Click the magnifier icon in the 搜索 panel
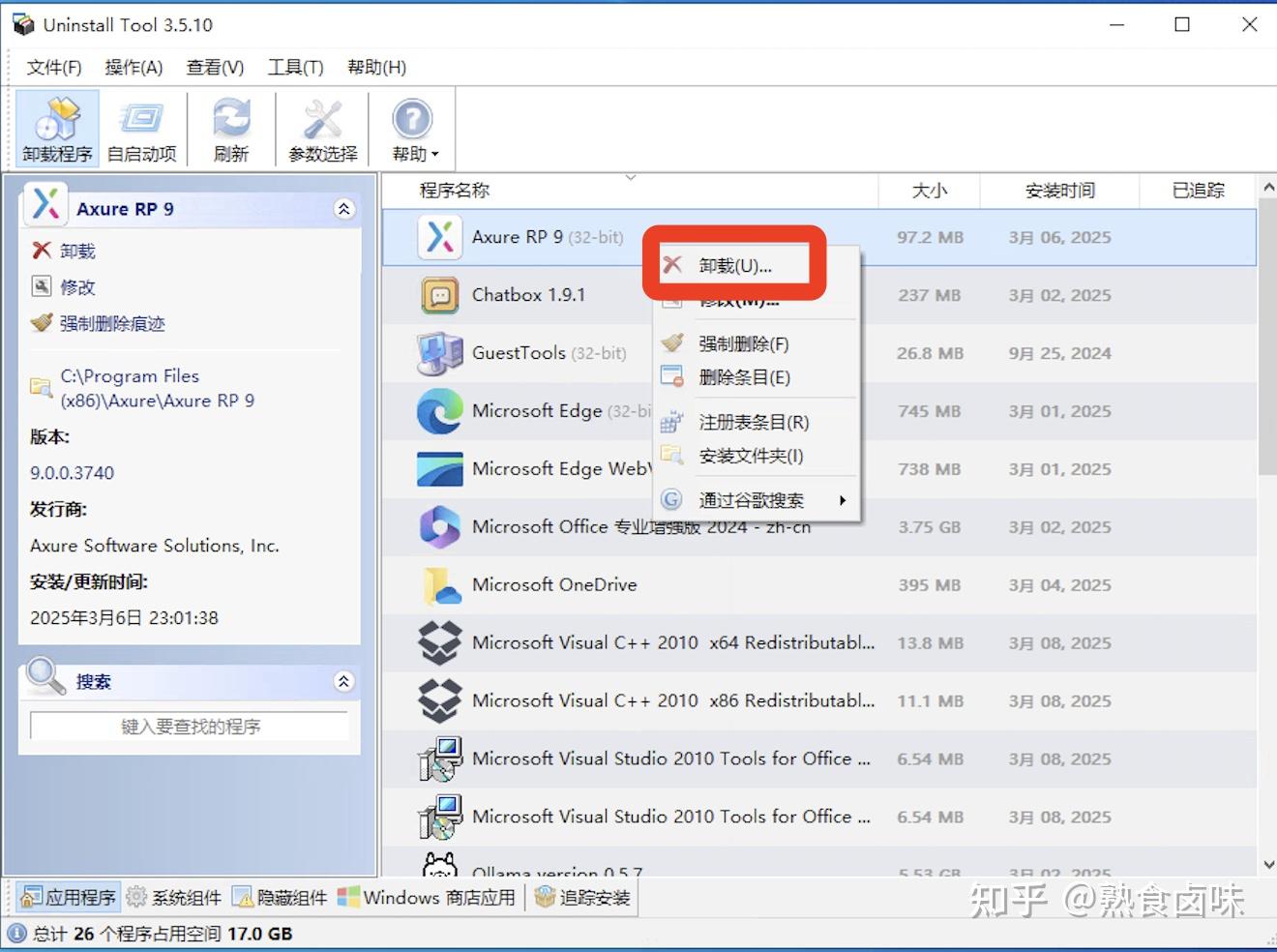Viewport: 1277px width, 952px height. point(45,677)
